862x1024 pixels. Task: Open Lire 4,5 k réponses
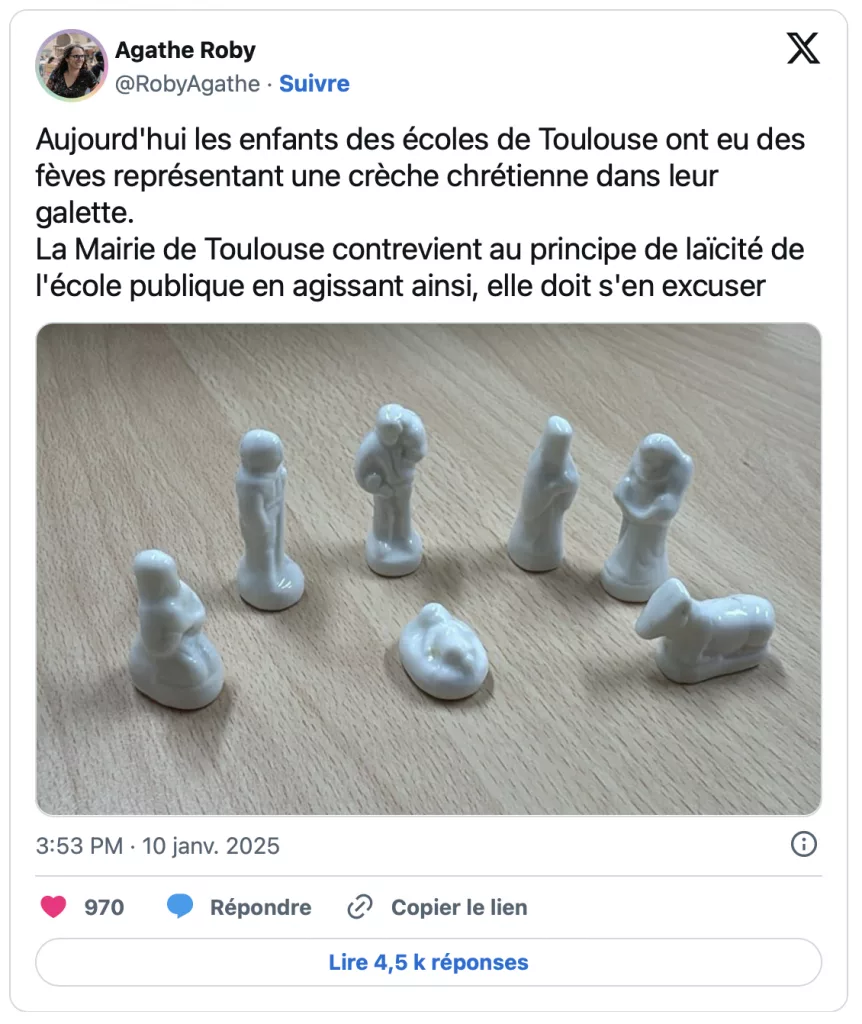(428, 962)
